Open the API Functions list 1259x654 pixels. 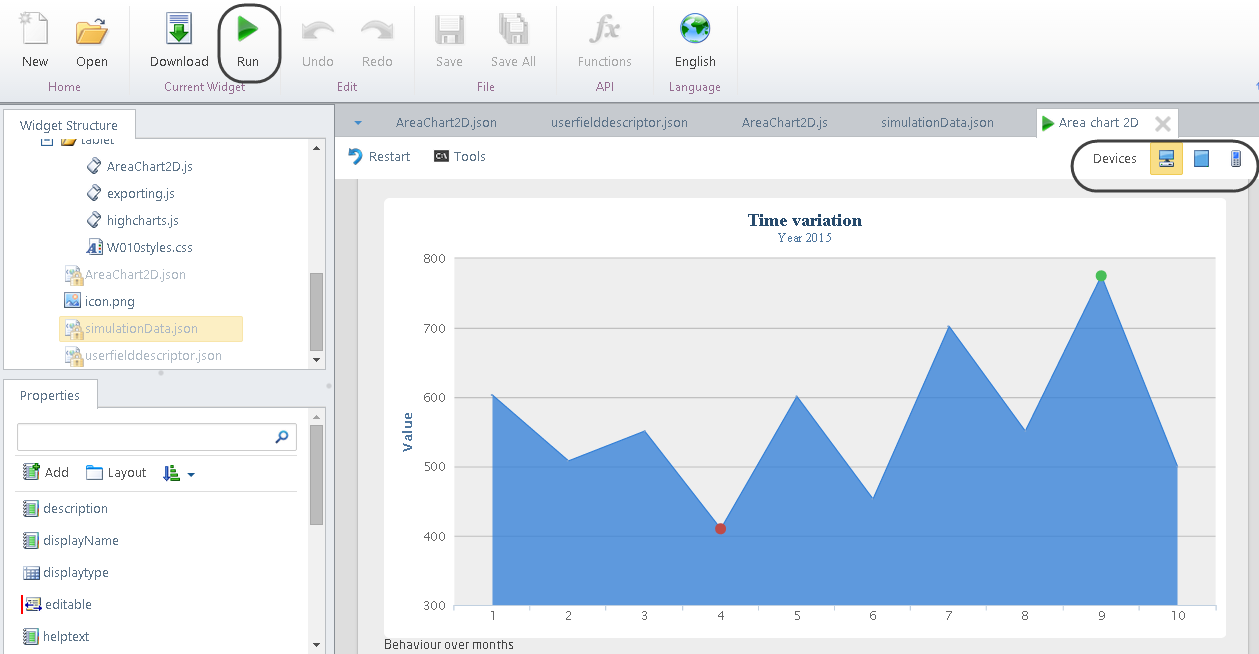pos(605,41)
